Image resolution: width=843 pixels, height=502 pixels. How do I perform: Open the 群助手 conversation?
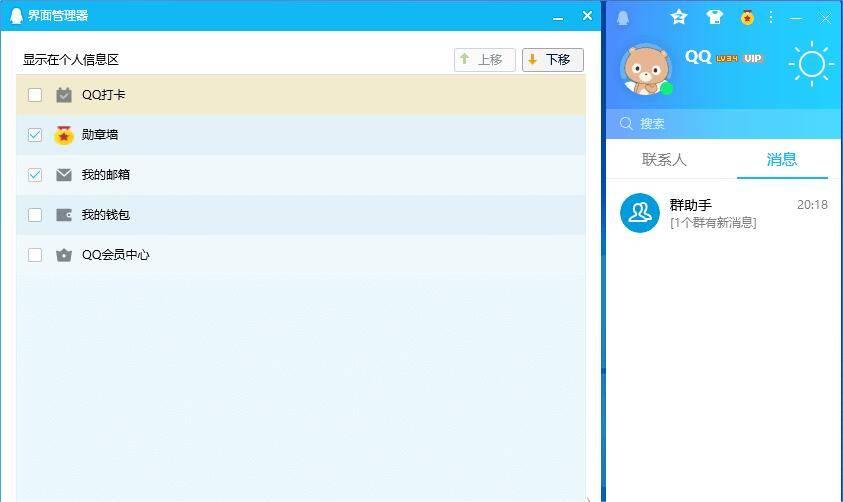click(x=723, y=213)
